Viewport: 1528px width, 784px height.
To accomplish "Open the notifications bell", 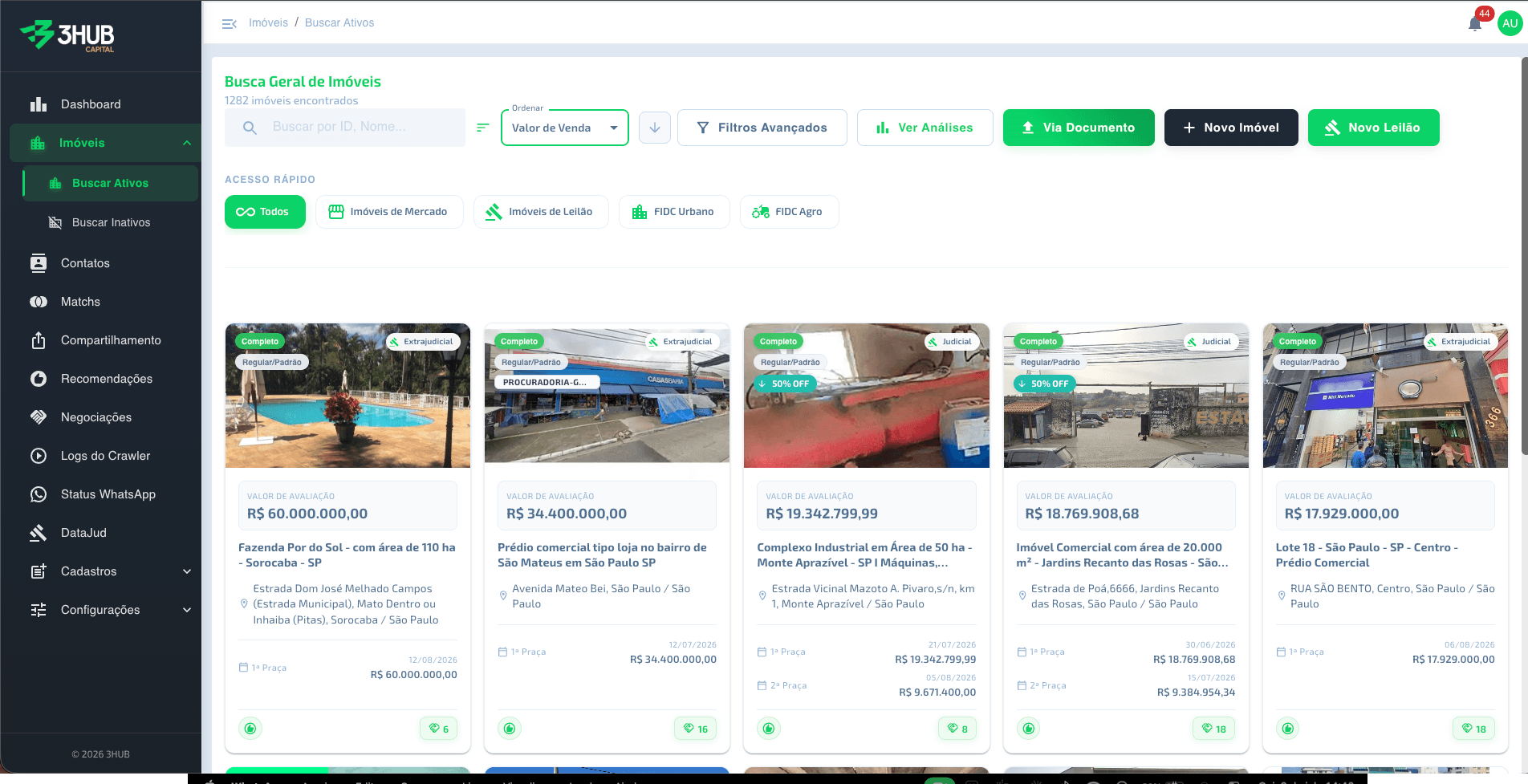I will pyautogui.click(x=1475, y=23).
